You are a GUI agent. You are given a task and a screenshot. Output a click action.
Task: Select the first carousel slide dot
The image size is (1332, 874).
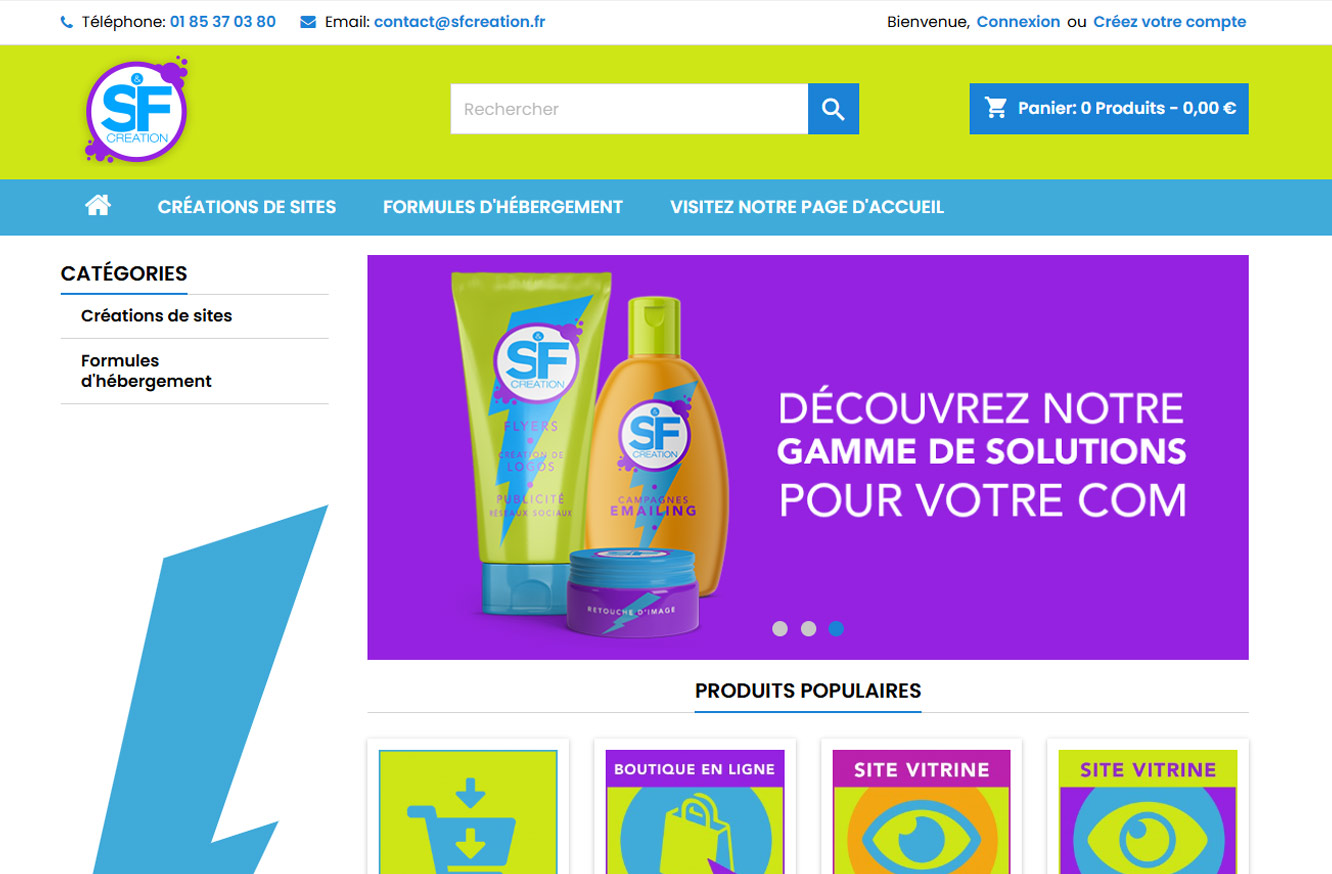coord(780,629)
